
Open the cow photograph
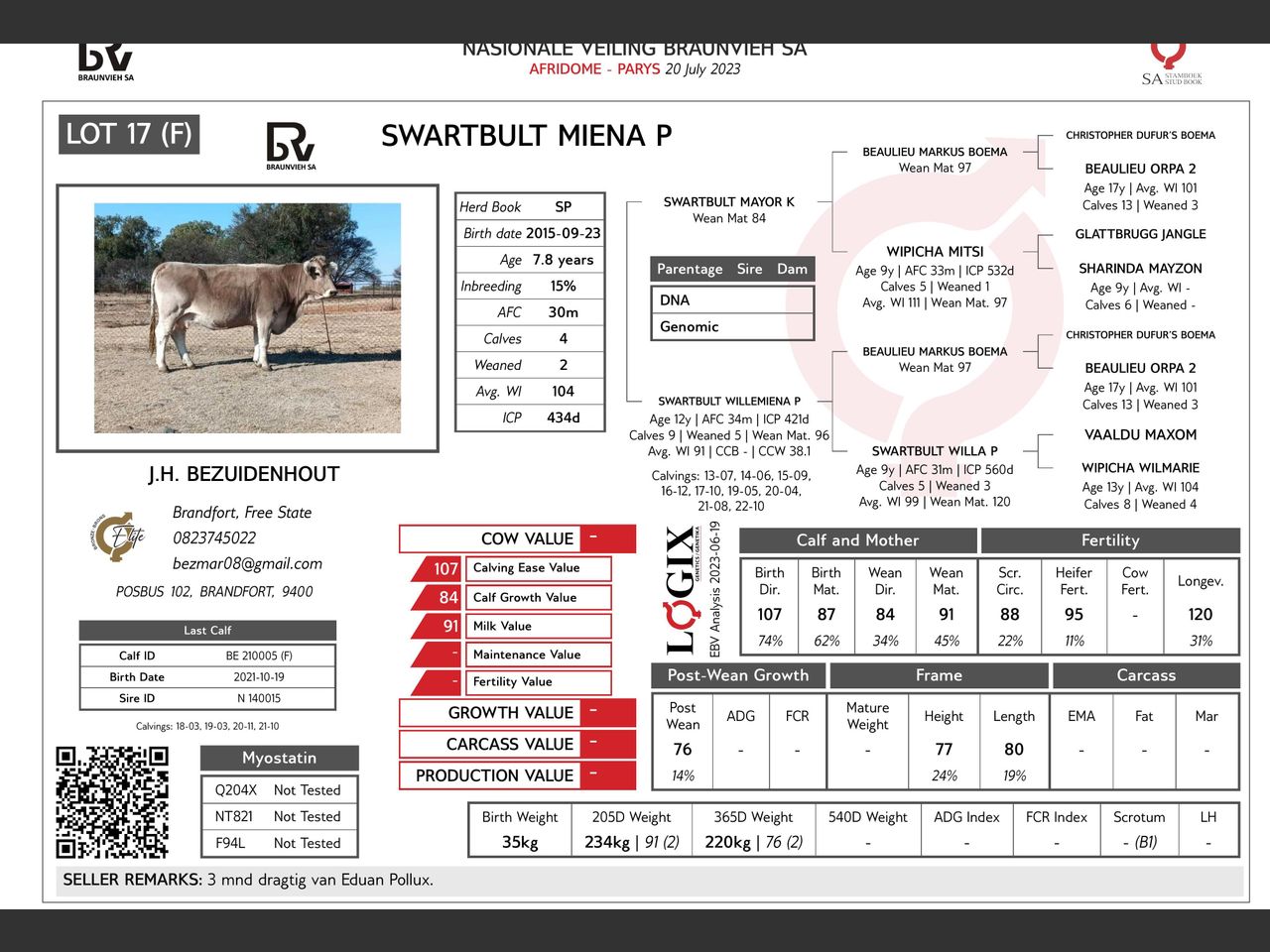248,318
